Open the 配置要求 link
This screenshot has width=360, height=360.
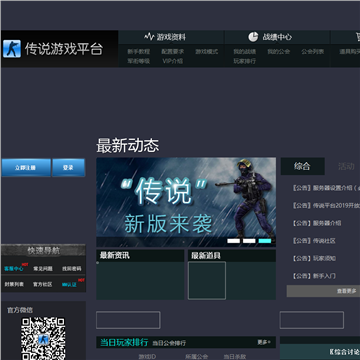[173, 52]
